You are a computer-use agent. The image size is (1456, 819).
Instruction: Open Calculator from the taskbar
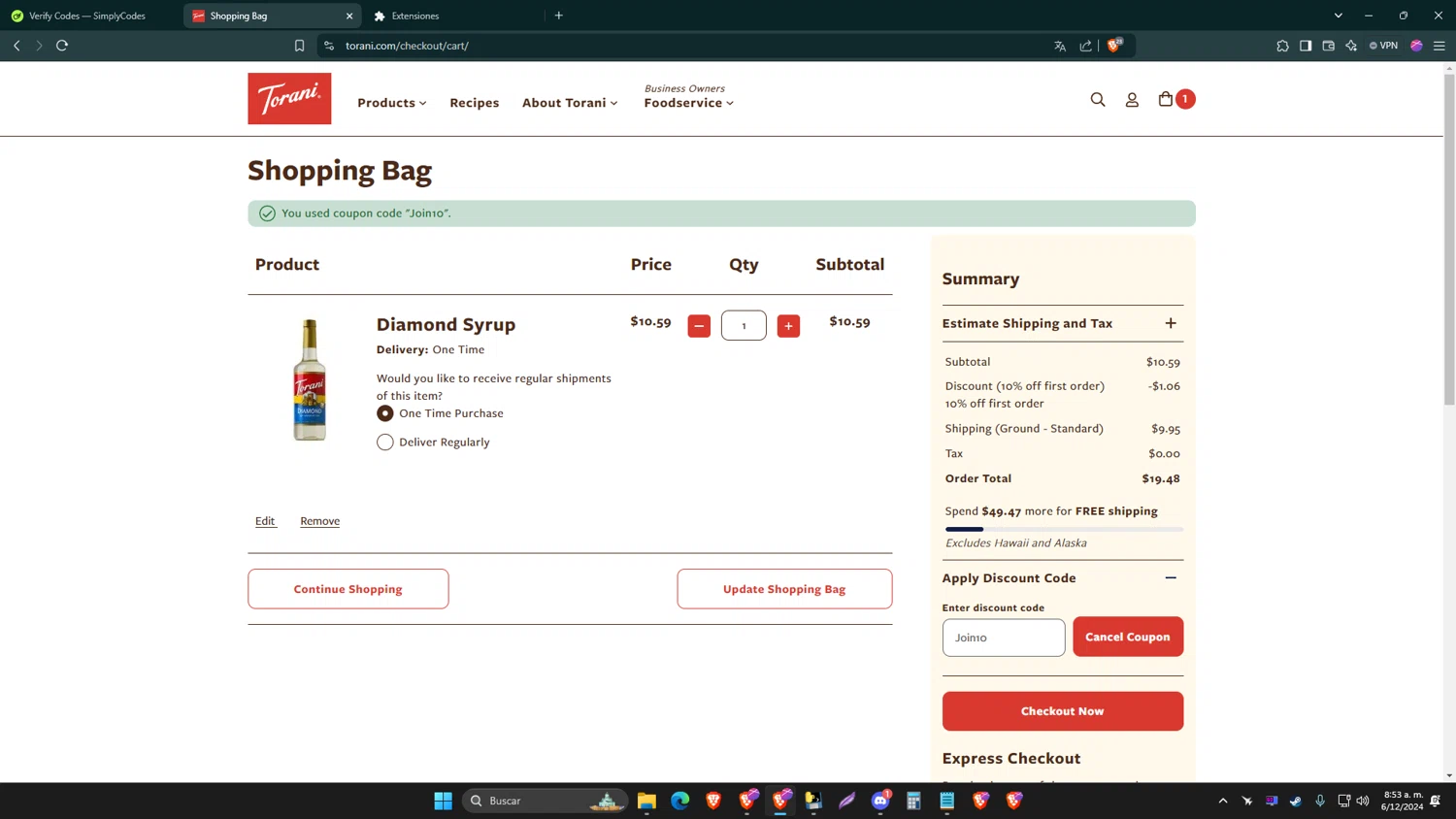pos(913,801)
